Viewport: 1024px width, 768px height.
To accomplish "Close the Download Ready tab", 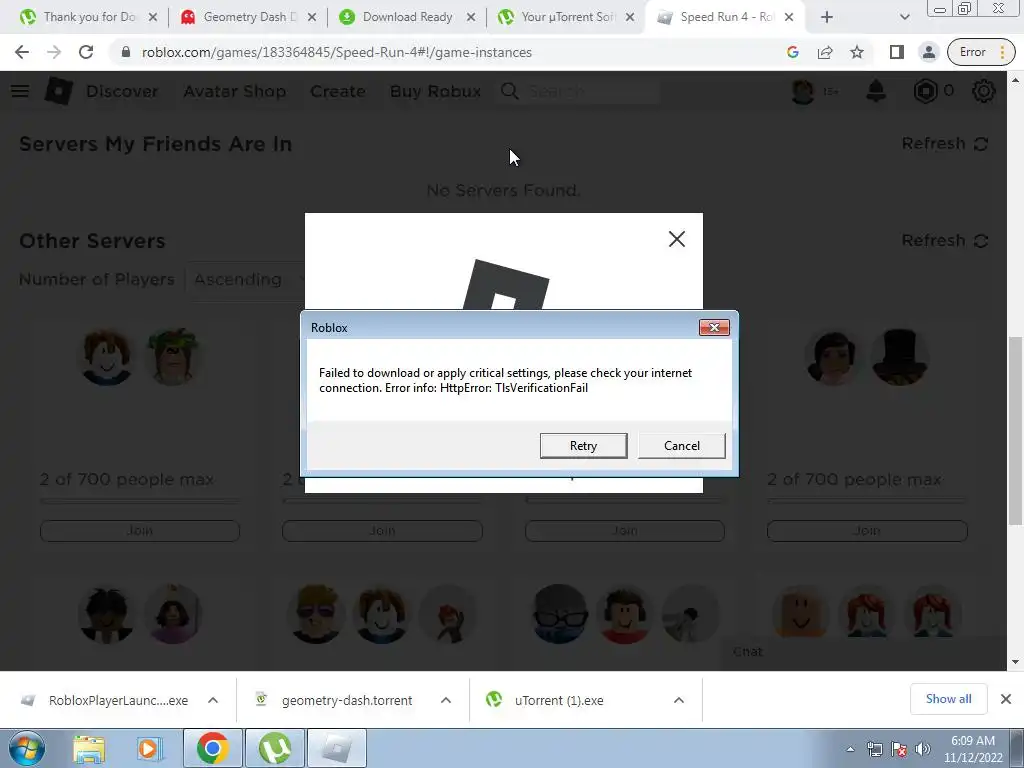I will 471,17.
